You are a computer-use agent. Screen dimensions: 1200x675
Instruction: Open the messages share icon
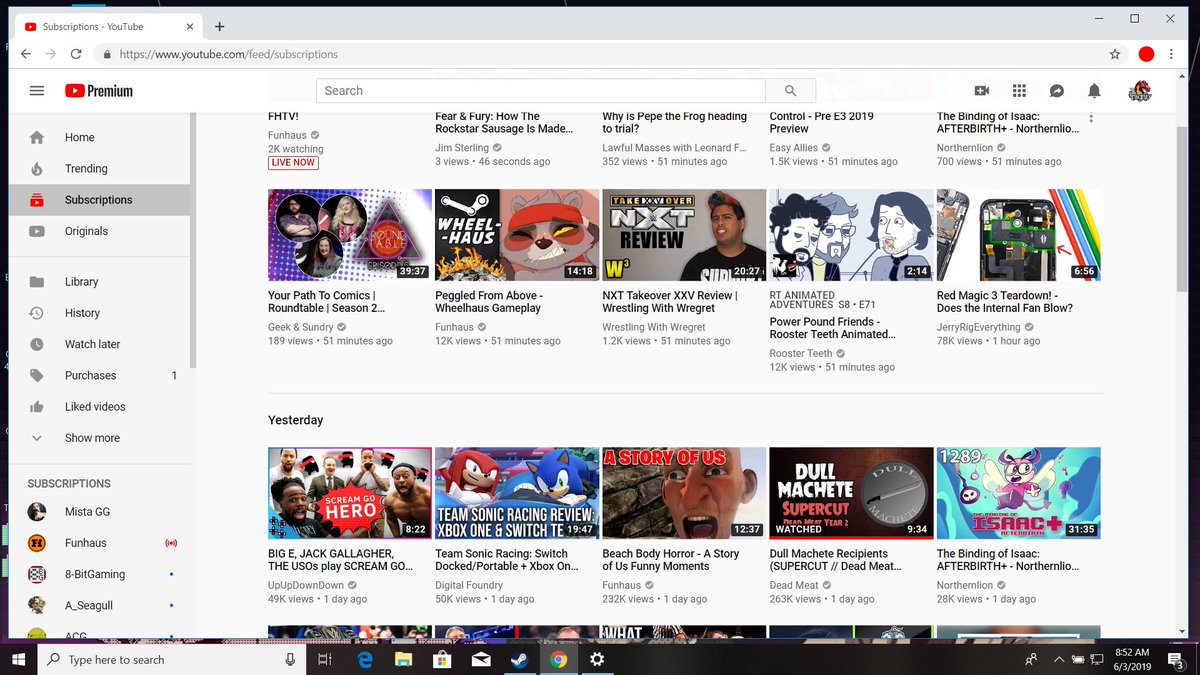coord(1056,91)
